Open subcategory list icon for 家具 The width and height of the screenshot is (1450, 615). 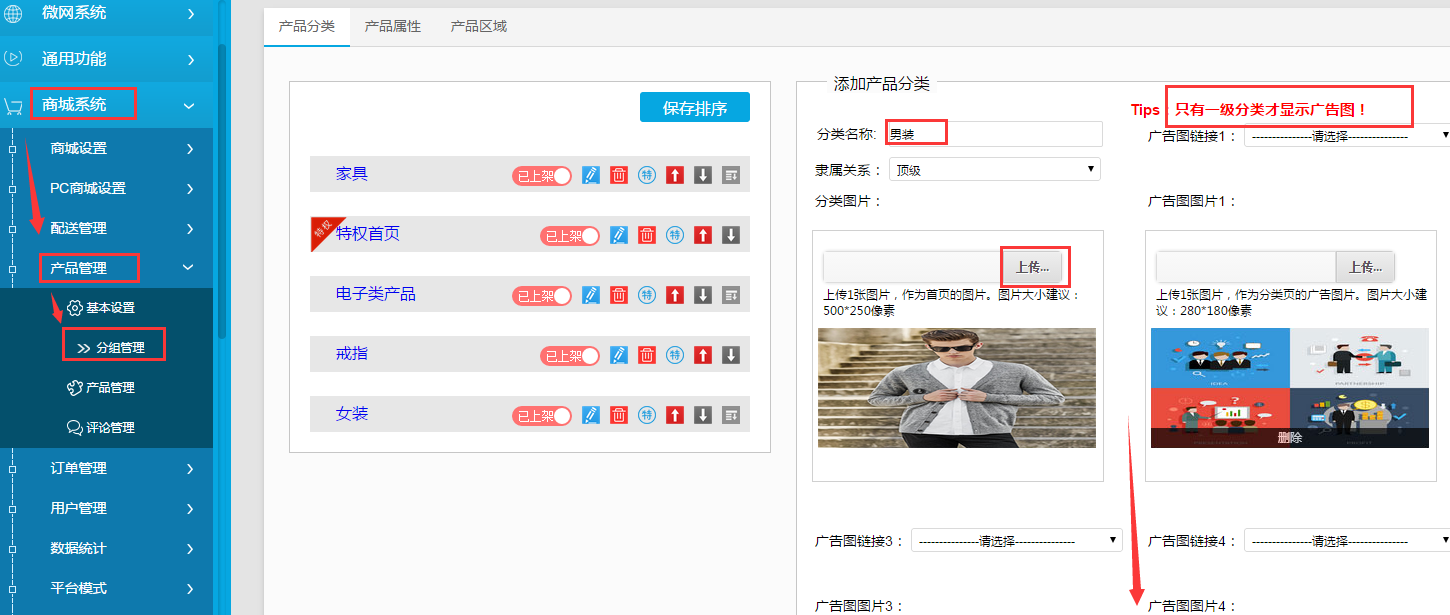pos(731,175)
